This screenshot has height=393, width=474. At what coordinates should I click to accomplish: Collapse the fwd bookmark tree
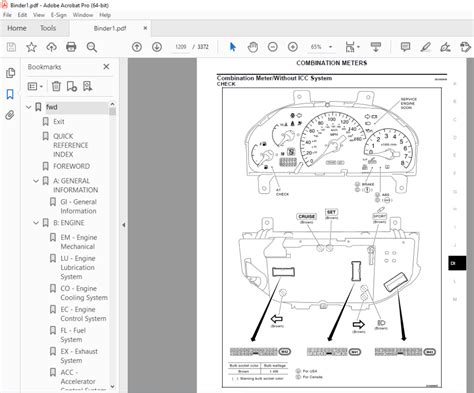pyautogui.click(x=29, y=107)
